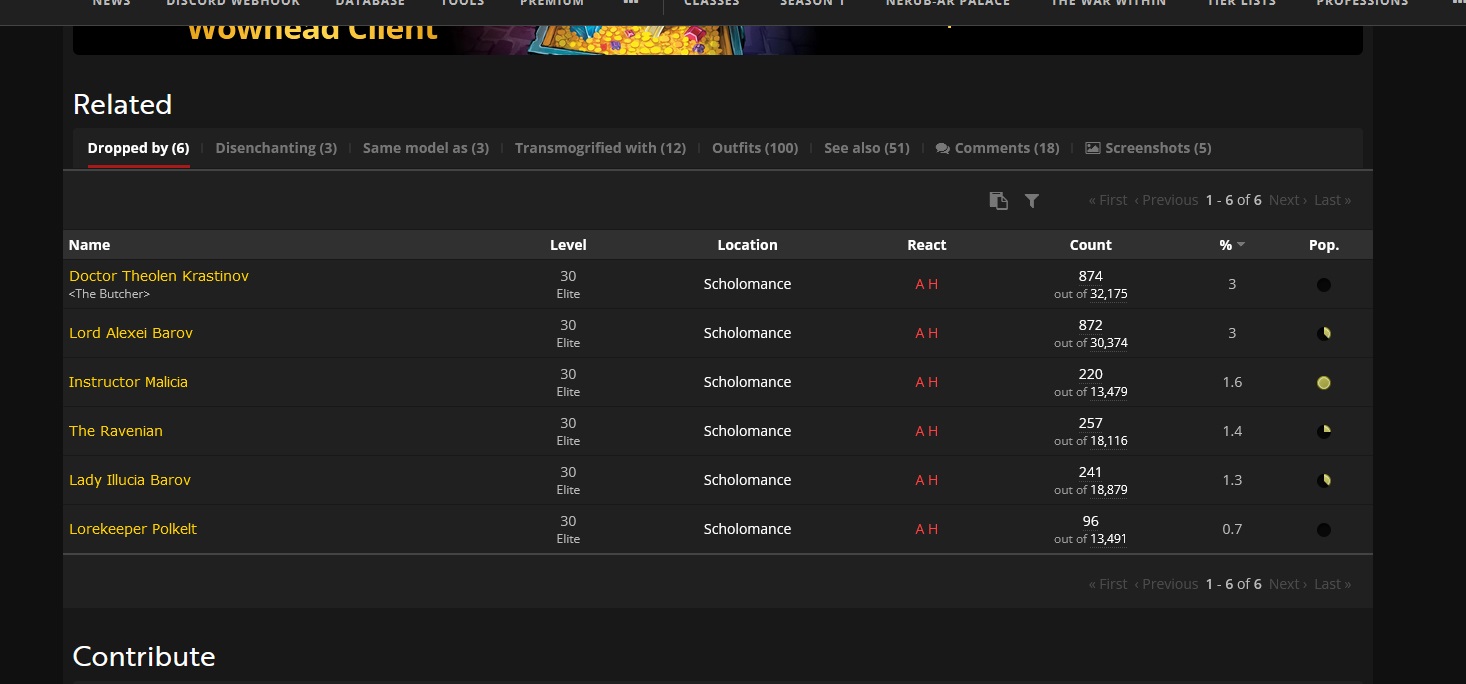Open the Same model as (3) tab
1466x684 pixels.
[x=426, y=148]
